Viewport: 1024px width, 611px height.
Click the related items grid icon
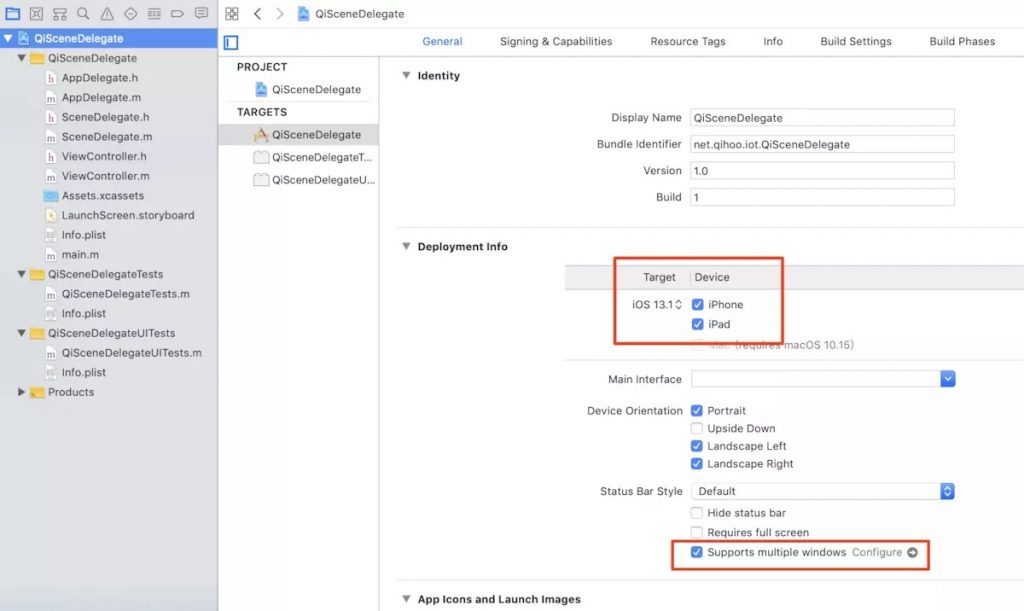coord(232,14)
